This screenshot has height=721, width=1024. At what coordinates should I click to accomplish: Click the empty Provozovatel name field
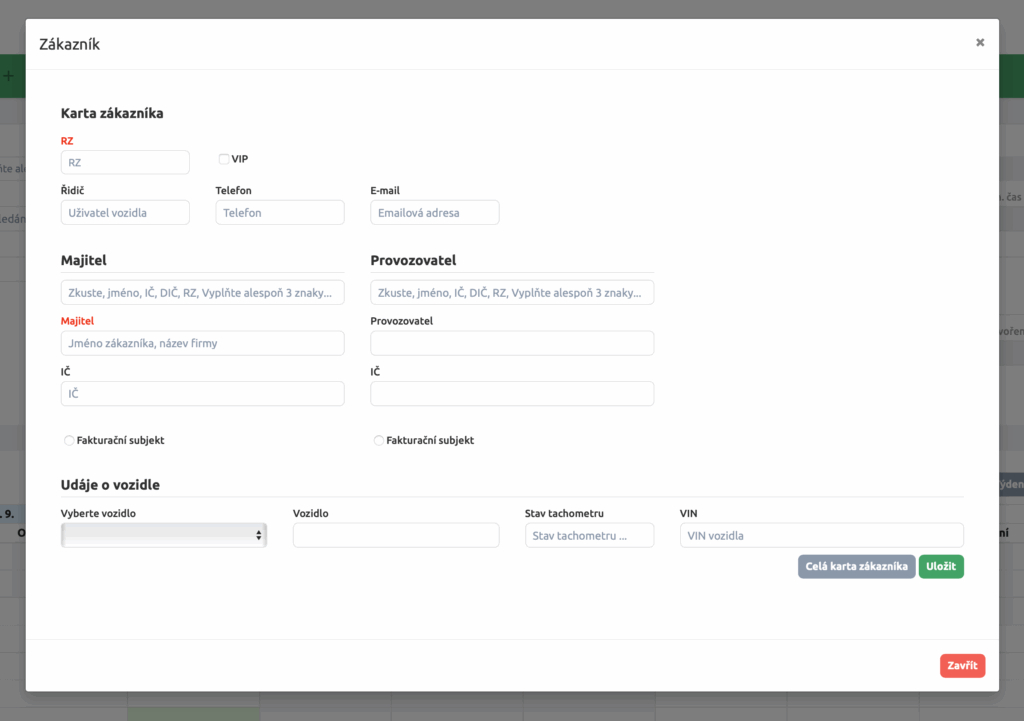click(512, 343)
